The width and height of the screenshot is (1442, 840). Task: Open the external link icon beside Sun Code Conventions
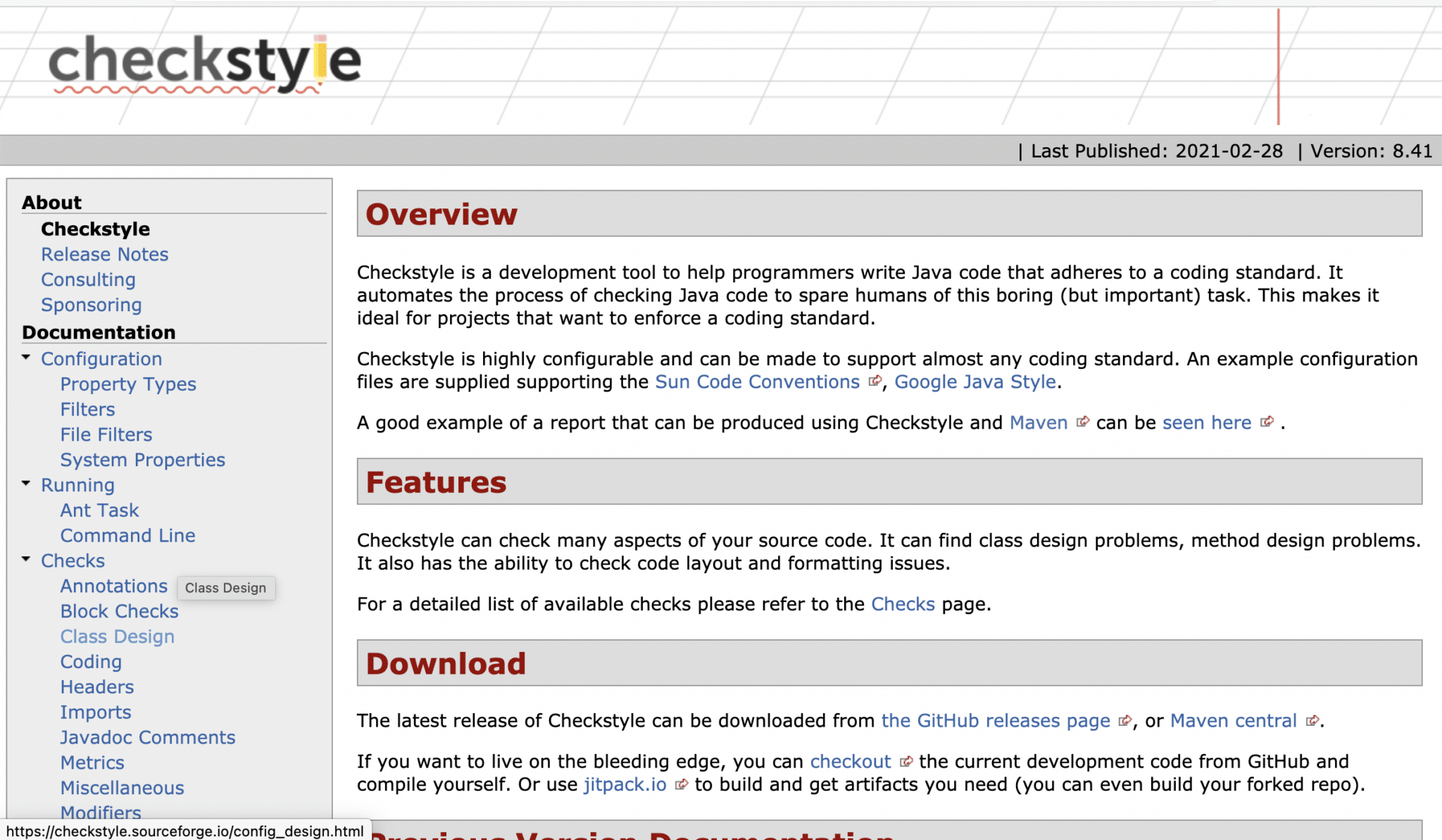[875, 381]
